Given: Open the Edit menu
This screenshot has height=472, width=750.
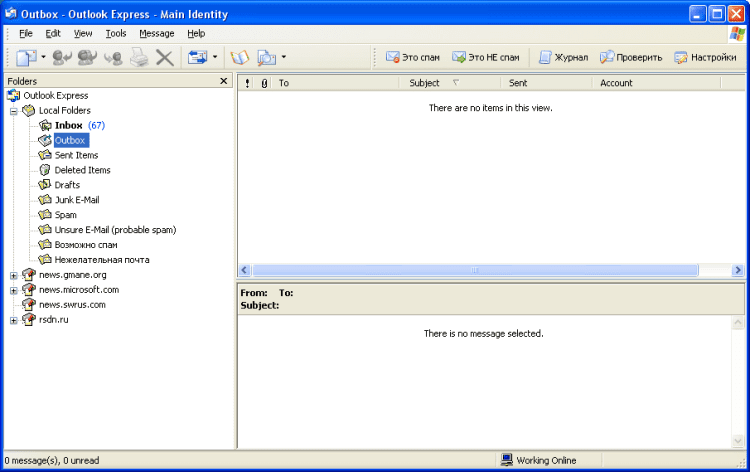Looking at the screenshot, I should point(53,33).
